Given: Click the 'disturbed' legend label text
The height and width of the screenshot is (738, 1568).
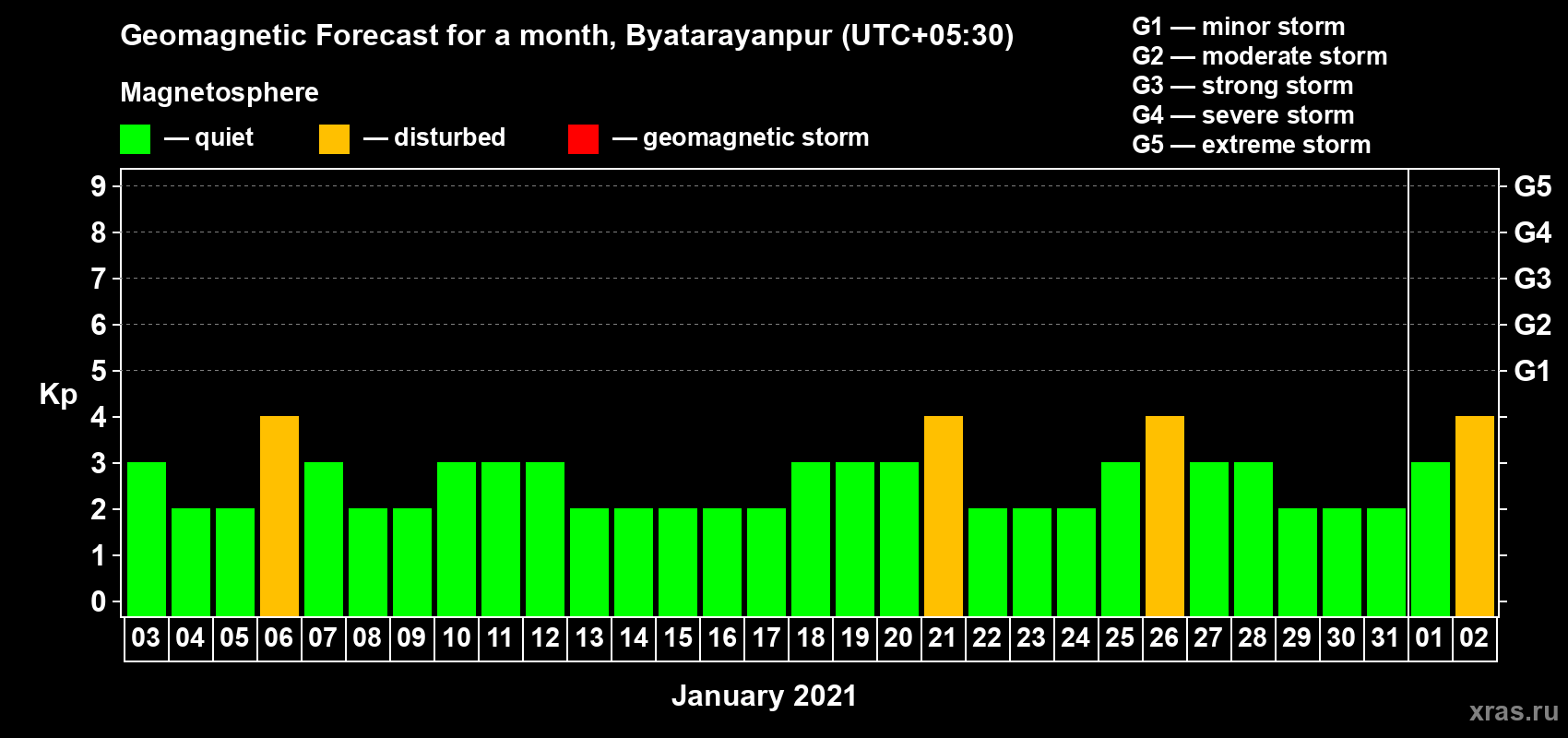Looking at the screenshot, I should [449, 137].
